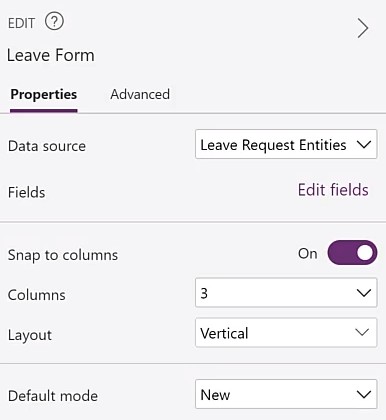Click the Fields label
Image resolution: width=386 pixels, height=420 pixels.
26,193
